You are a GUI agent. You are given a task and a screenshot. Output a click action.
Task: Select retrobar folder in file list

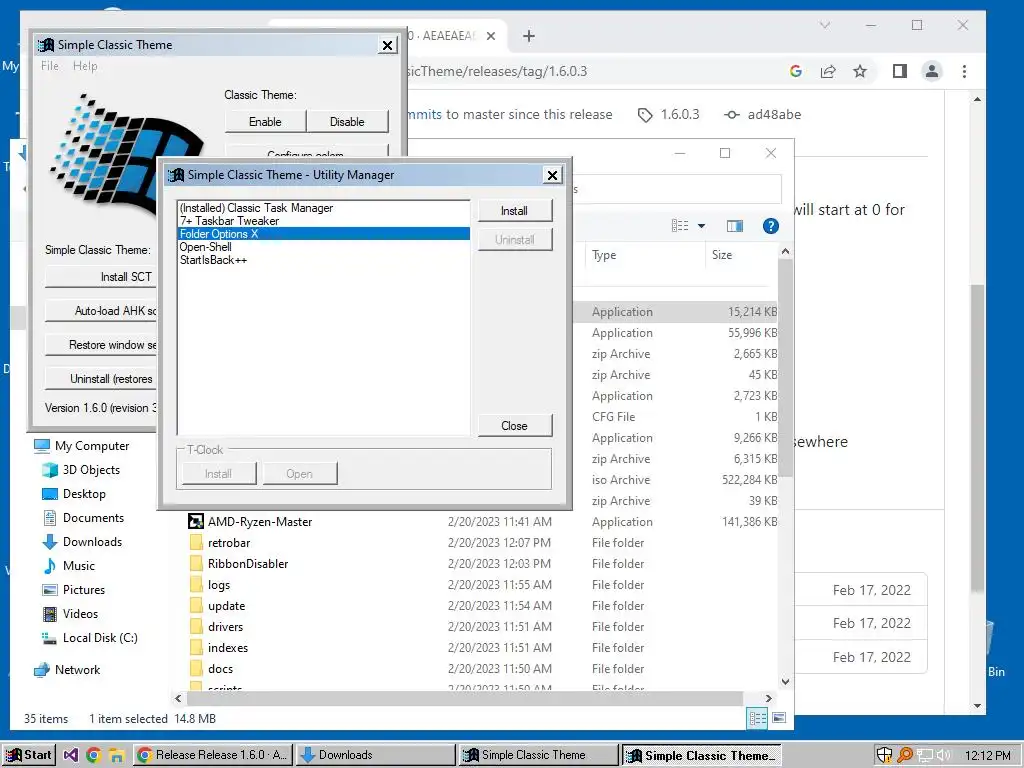229,543
